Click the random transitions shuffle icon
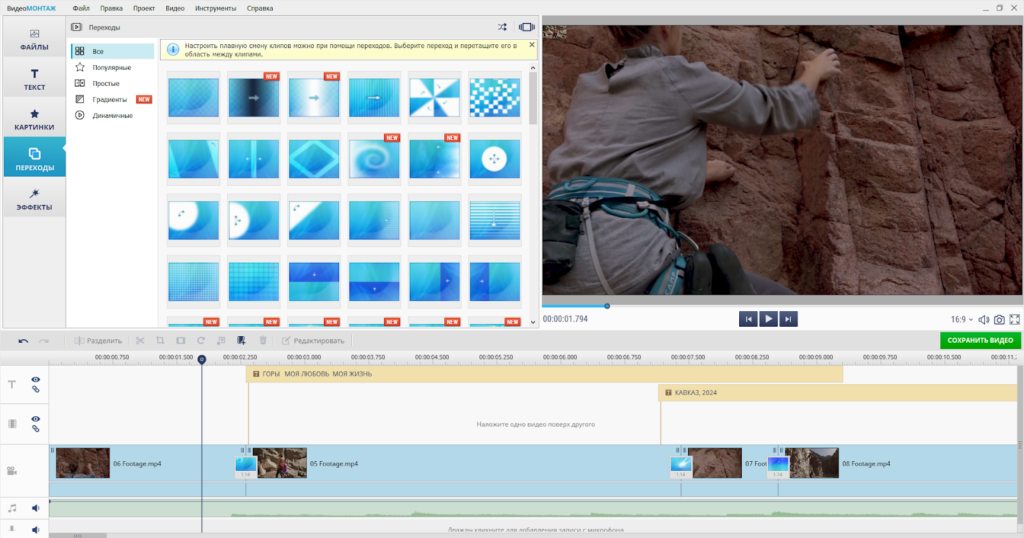The height and width of the screenshot is (538, 1024). tap(502, 27)
